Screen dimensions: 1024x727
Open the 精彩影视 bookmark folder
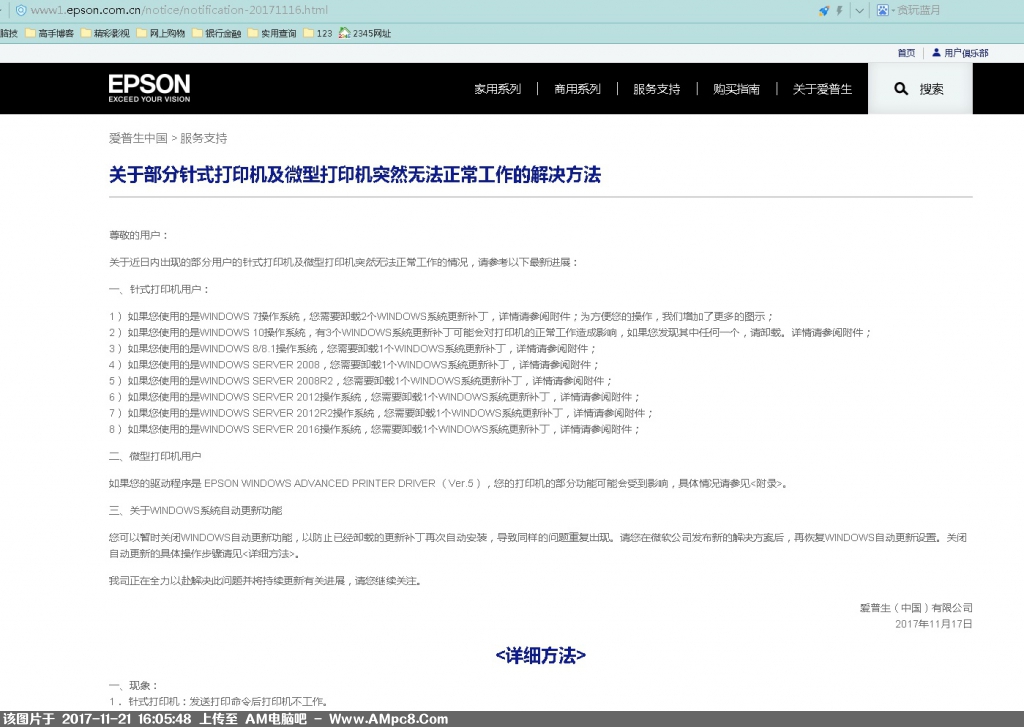pos(105,33)
